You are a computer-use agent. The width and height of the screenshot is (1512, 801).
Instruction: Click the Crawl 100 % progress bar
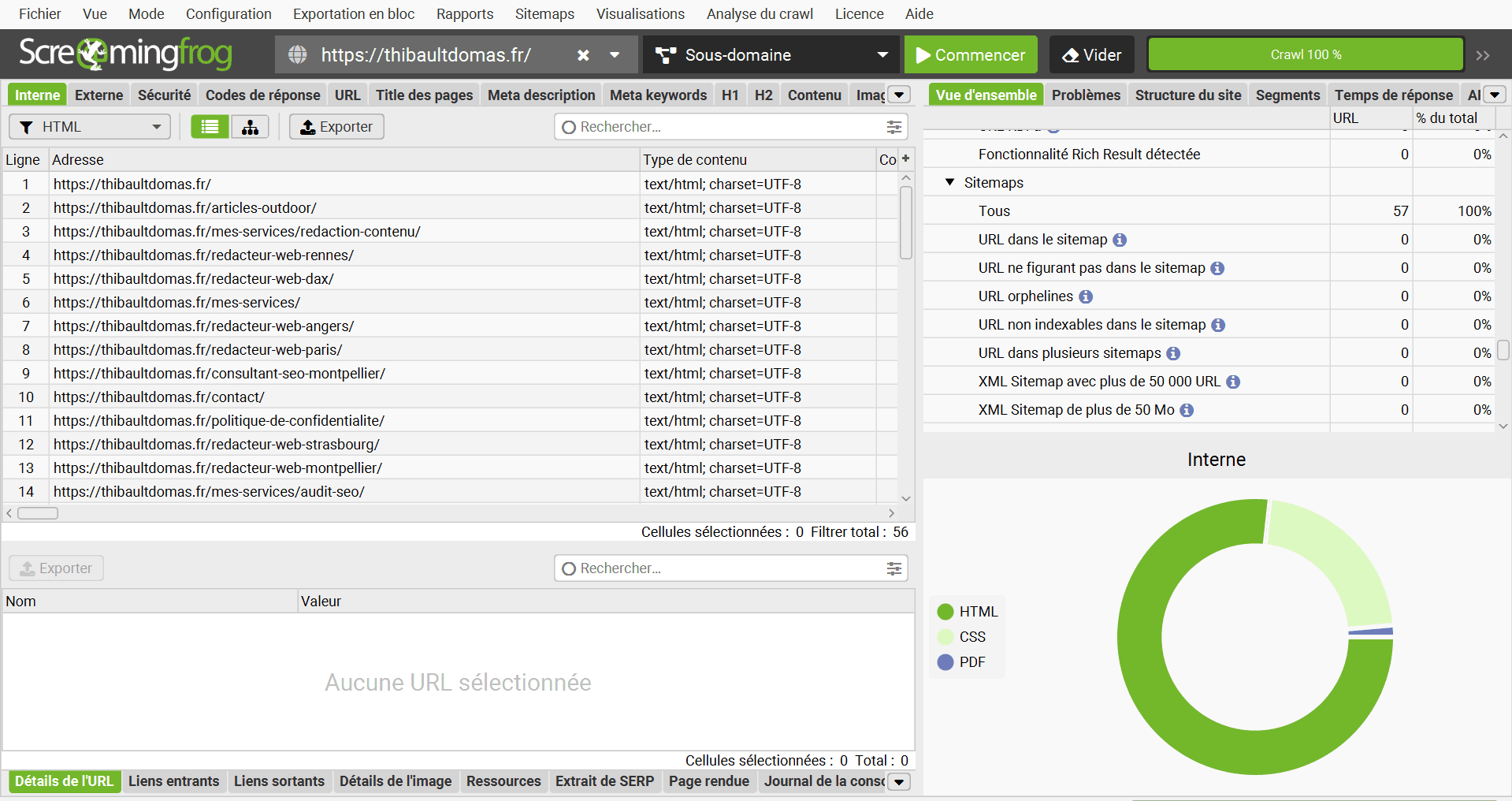[x=1306, y=55]
